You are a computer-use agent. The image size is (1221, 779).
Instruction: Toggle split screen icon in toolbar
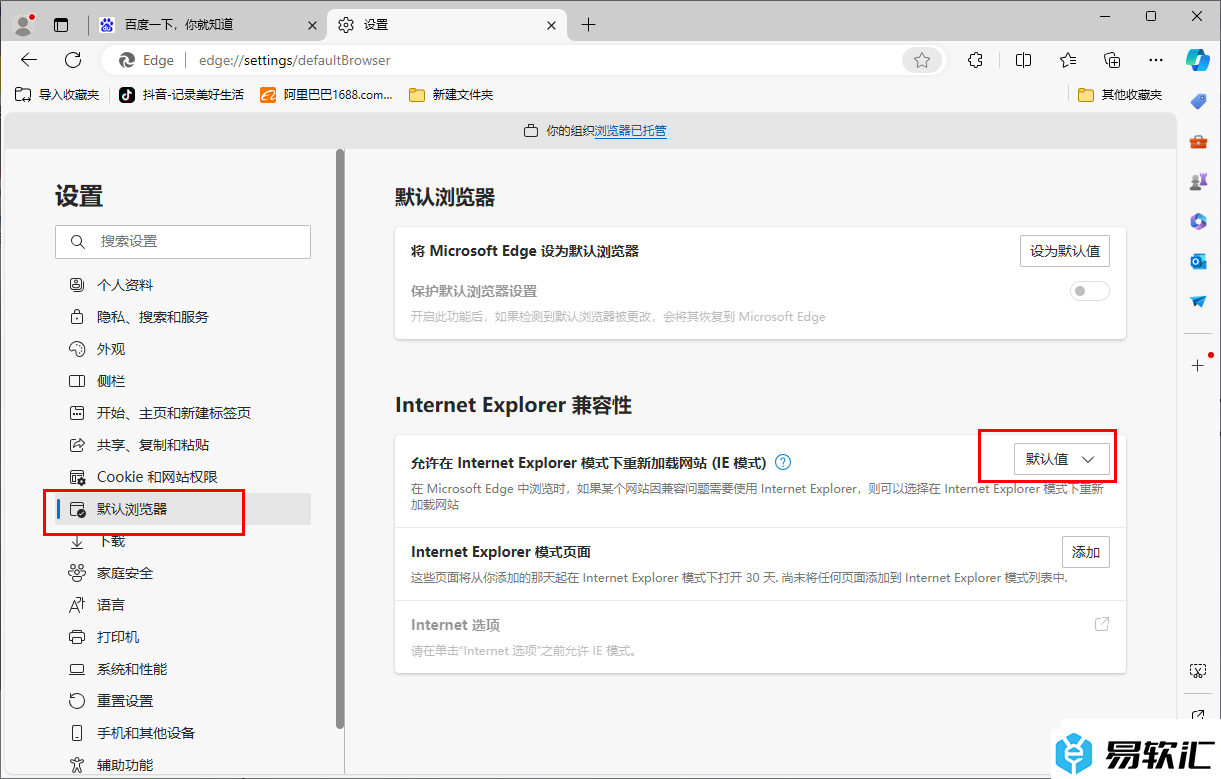click(x=1023, y=60)
